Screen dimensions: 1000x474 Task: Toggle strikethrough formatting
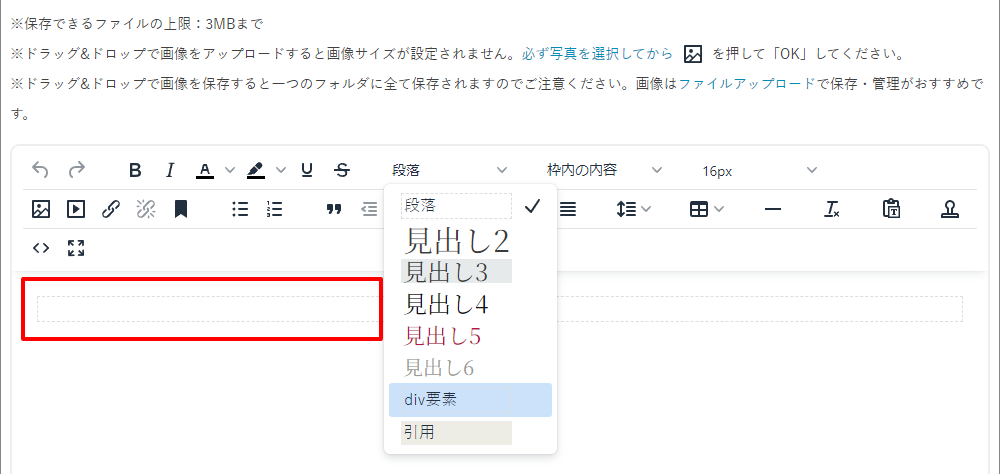click(342, 170)
